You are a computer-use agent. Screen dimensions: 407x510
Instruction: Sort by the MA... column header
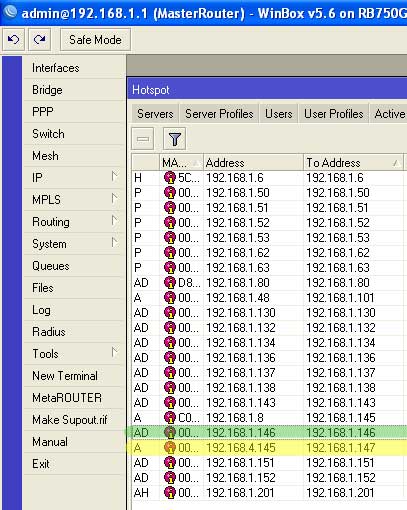click(181, 163)
